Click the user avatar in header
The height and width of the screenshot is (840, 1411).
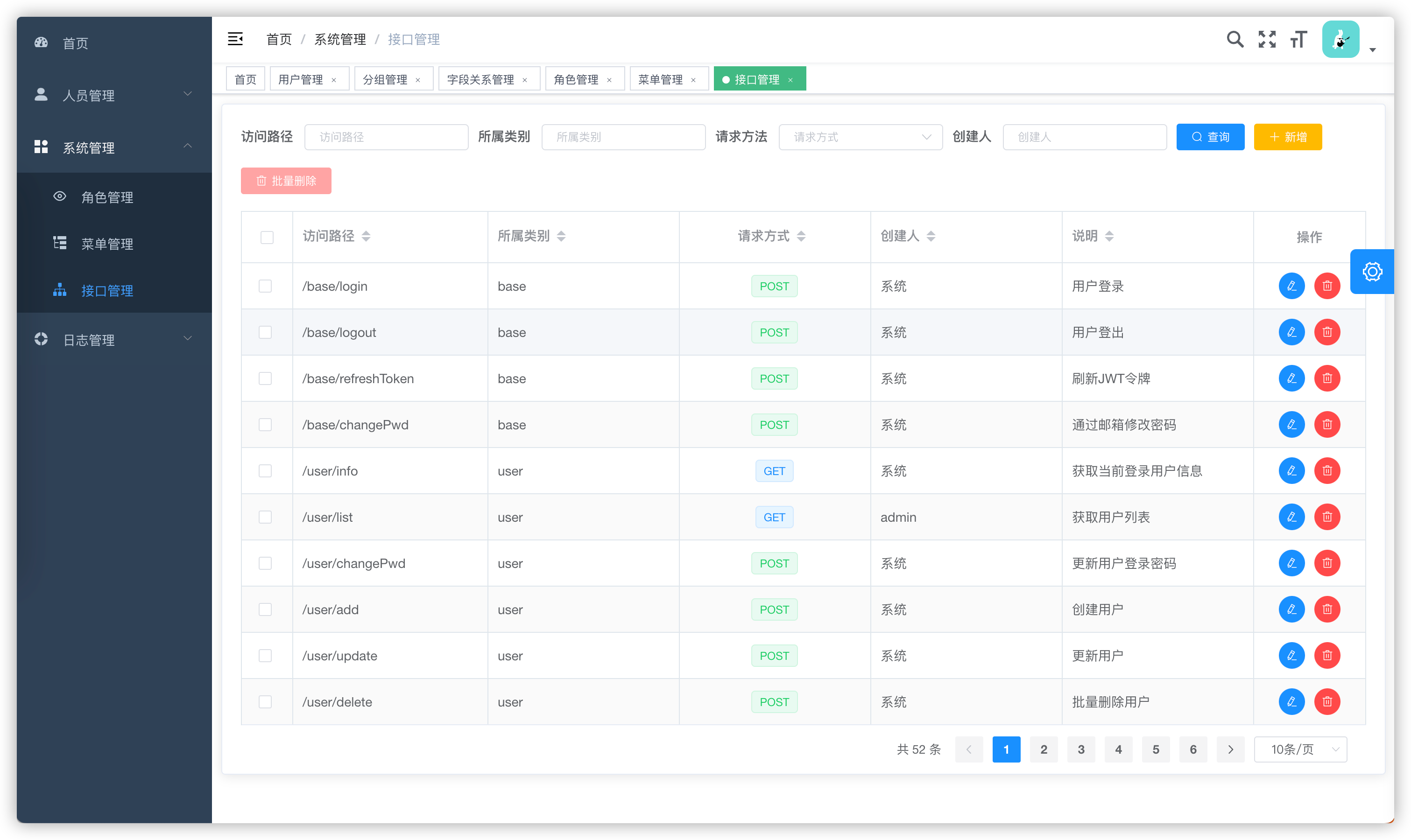point(1340,39)
